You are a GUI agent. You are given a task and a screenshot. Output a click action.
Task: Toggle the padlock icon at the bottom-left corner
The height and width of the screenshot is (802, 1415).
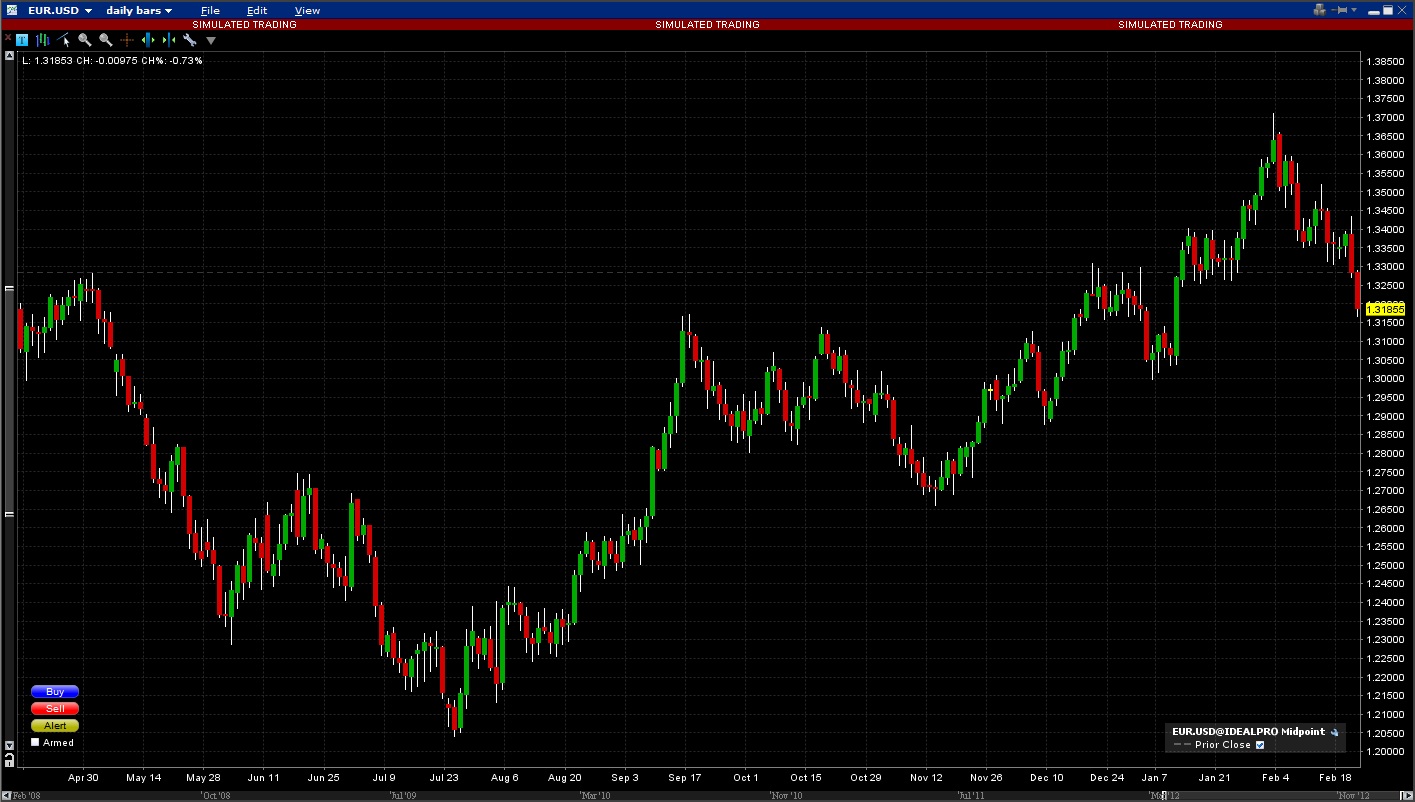10,762
